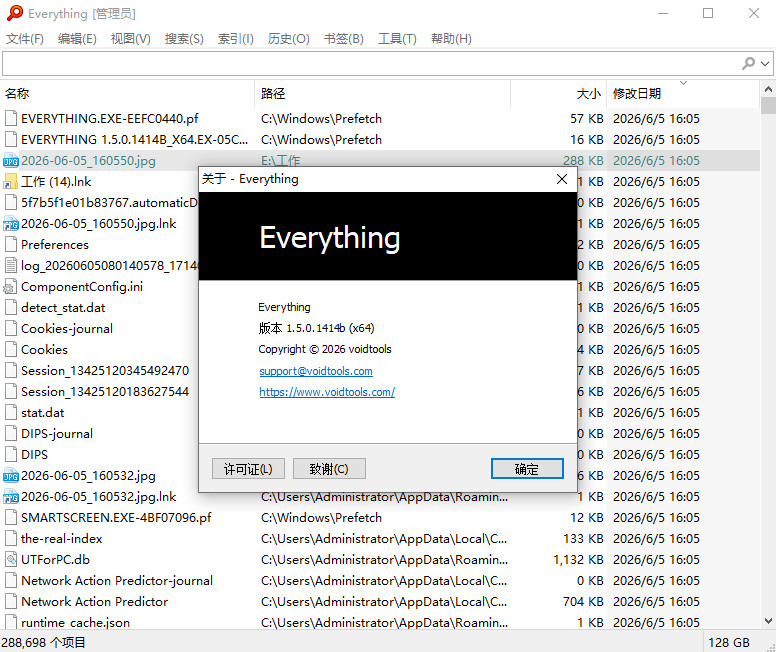
Task: Click the Session_13425120345492470 file icon
Action: [x=10, y=370]
